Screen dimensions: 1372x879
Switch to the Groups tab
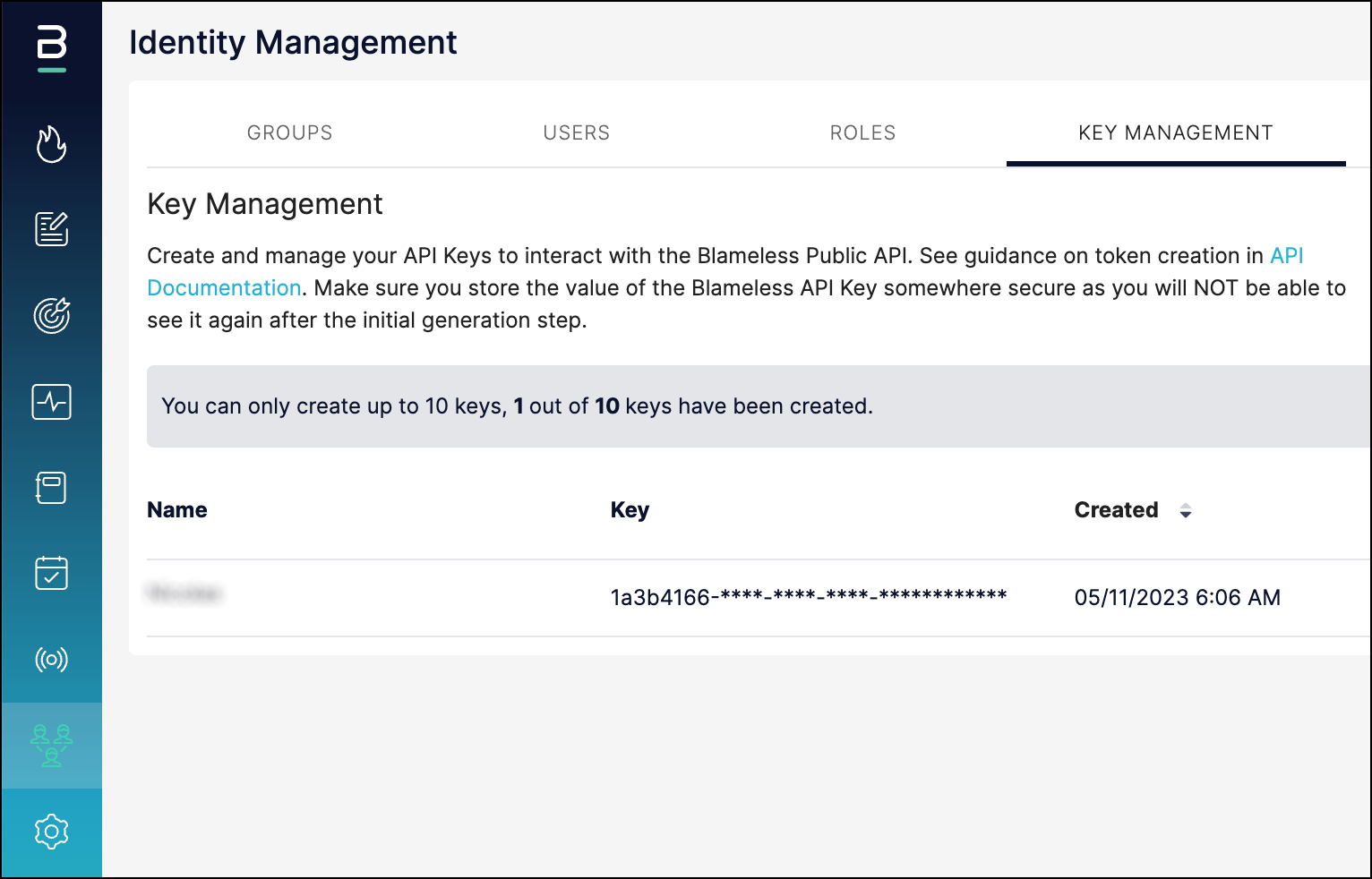click(290, 132)
